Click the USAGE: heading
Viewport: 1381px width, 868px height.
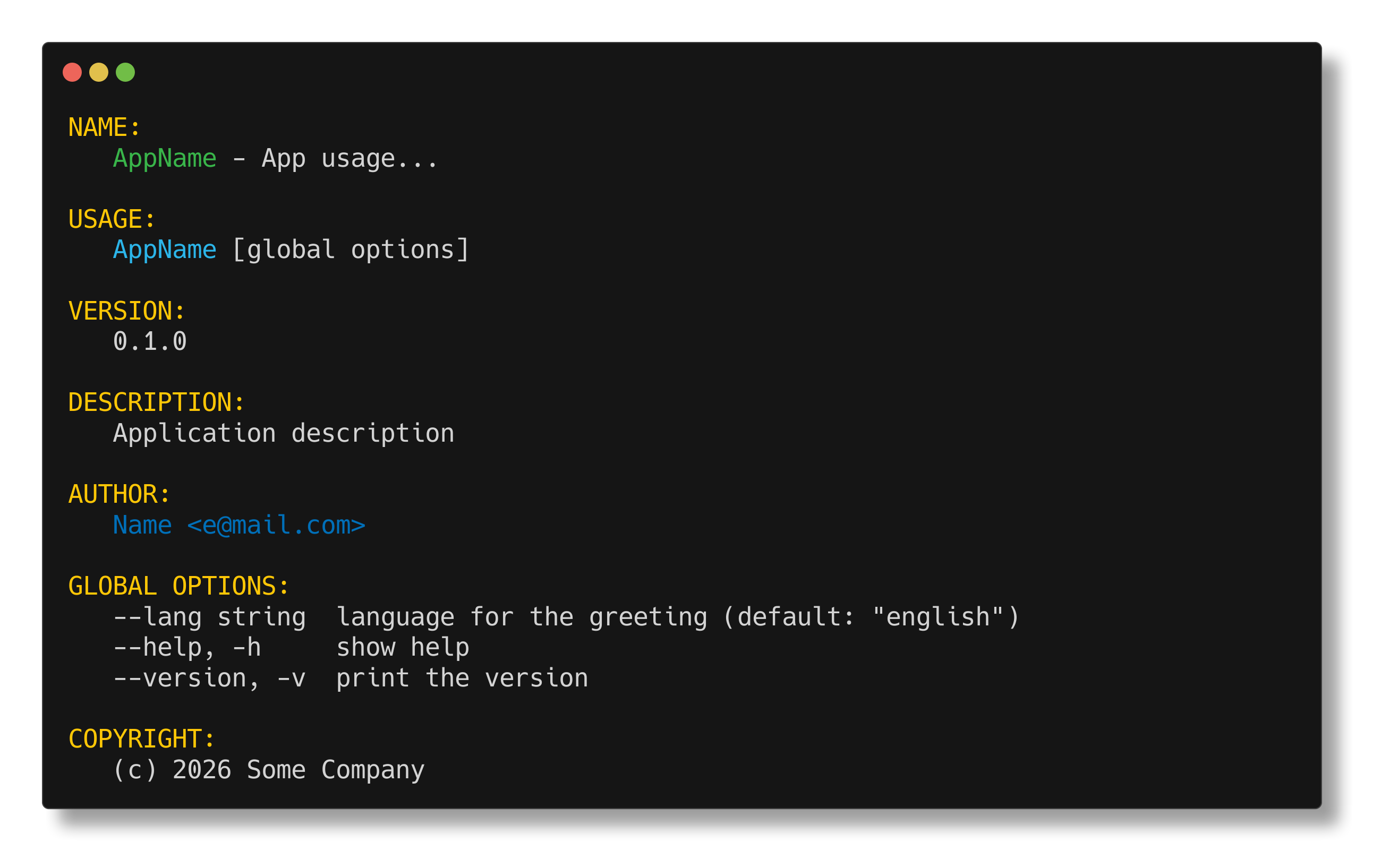[x=111, y=219]
